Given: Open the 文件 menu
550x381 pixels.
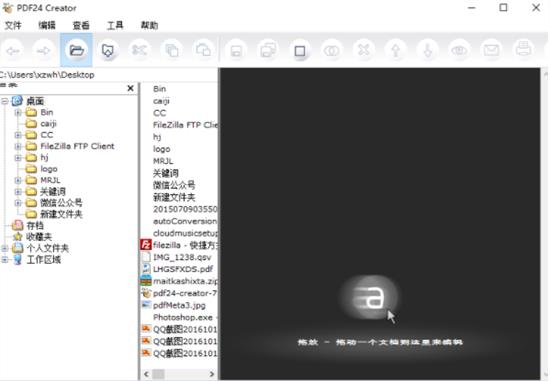Looking at the screenshot, I should point(13,25).
